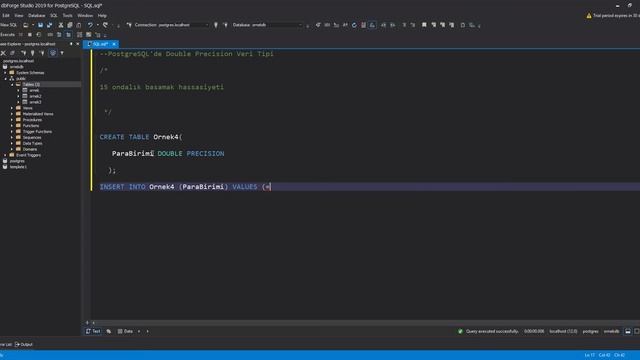The image size is (640, 360).
Task: Click the Execute button
Action: (x=7, y=35)
